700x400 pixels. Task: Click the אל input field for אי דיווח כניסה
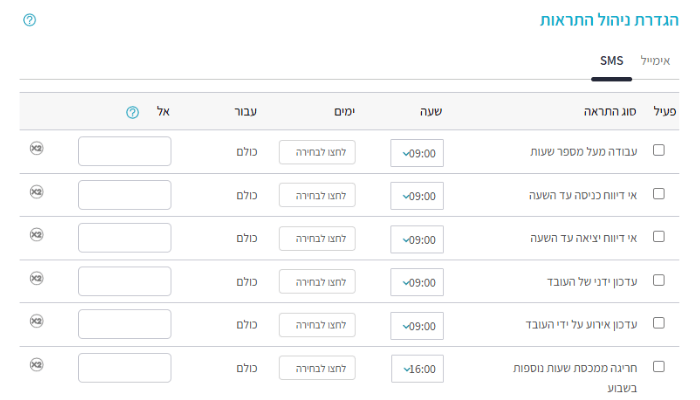[x=124, y=195]
